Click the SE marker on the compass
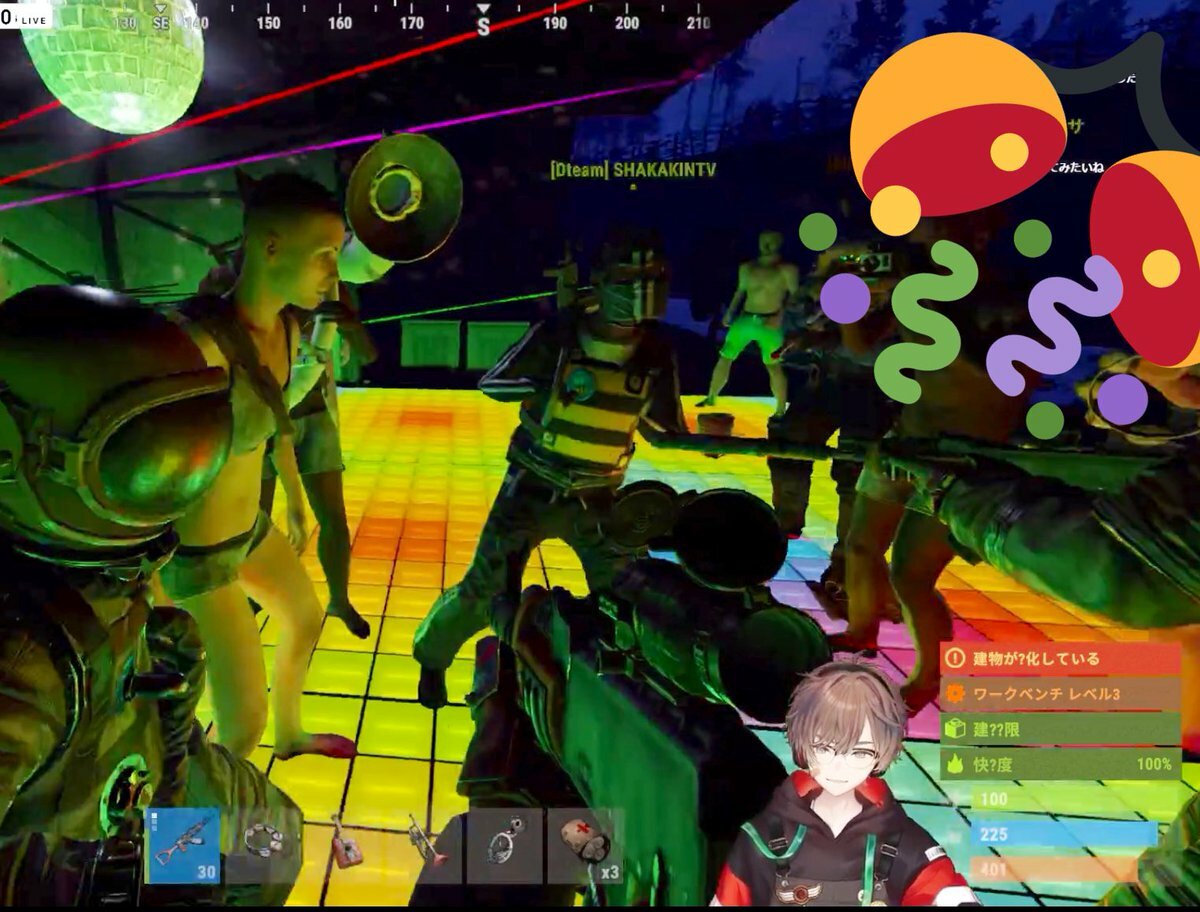 pos(161,22)
